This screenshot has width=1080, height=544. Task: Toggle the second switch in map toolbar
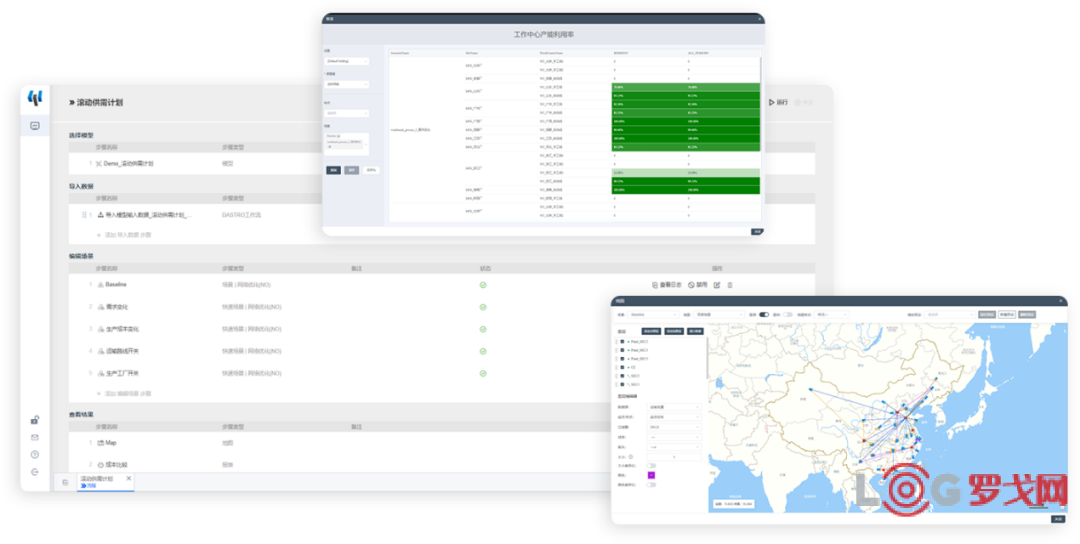point(787,314)
